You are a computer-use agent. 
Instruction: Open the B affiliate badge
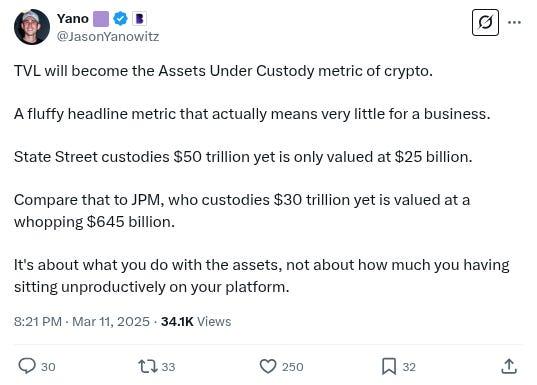(139, 19)
